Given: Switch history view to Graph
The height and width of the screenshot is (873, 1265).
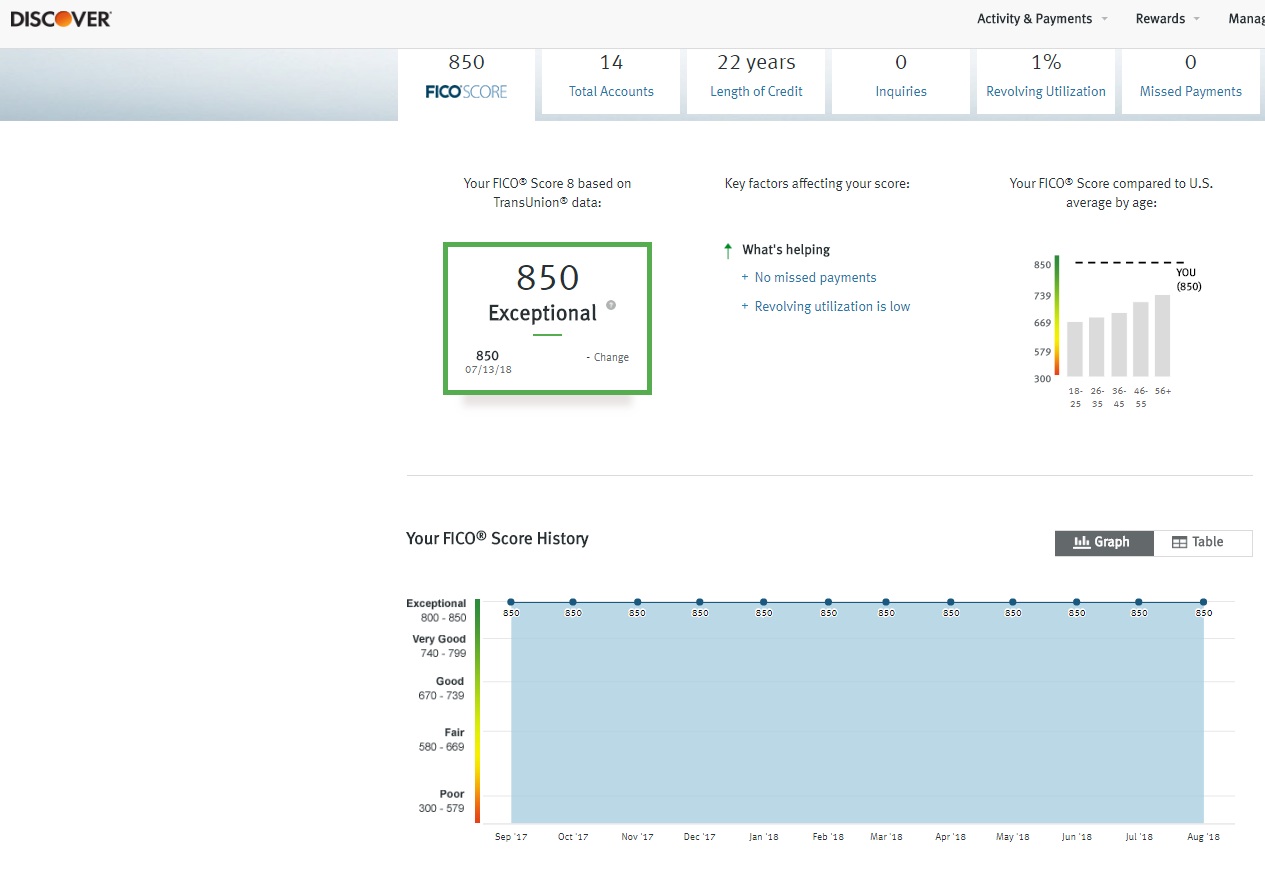Looking at the screenshot, I should point(1103,542).
